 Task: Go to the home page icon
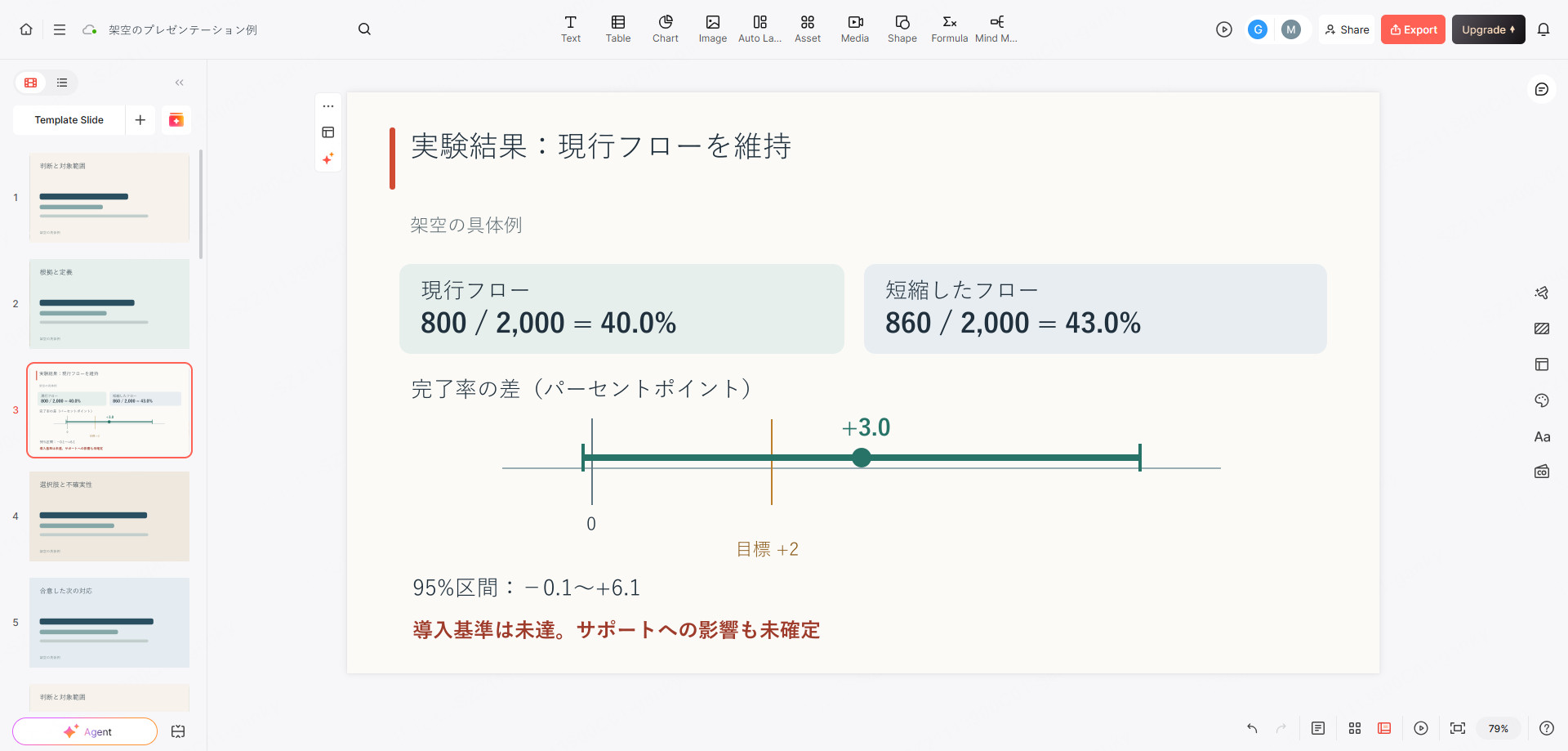[26, 29]
